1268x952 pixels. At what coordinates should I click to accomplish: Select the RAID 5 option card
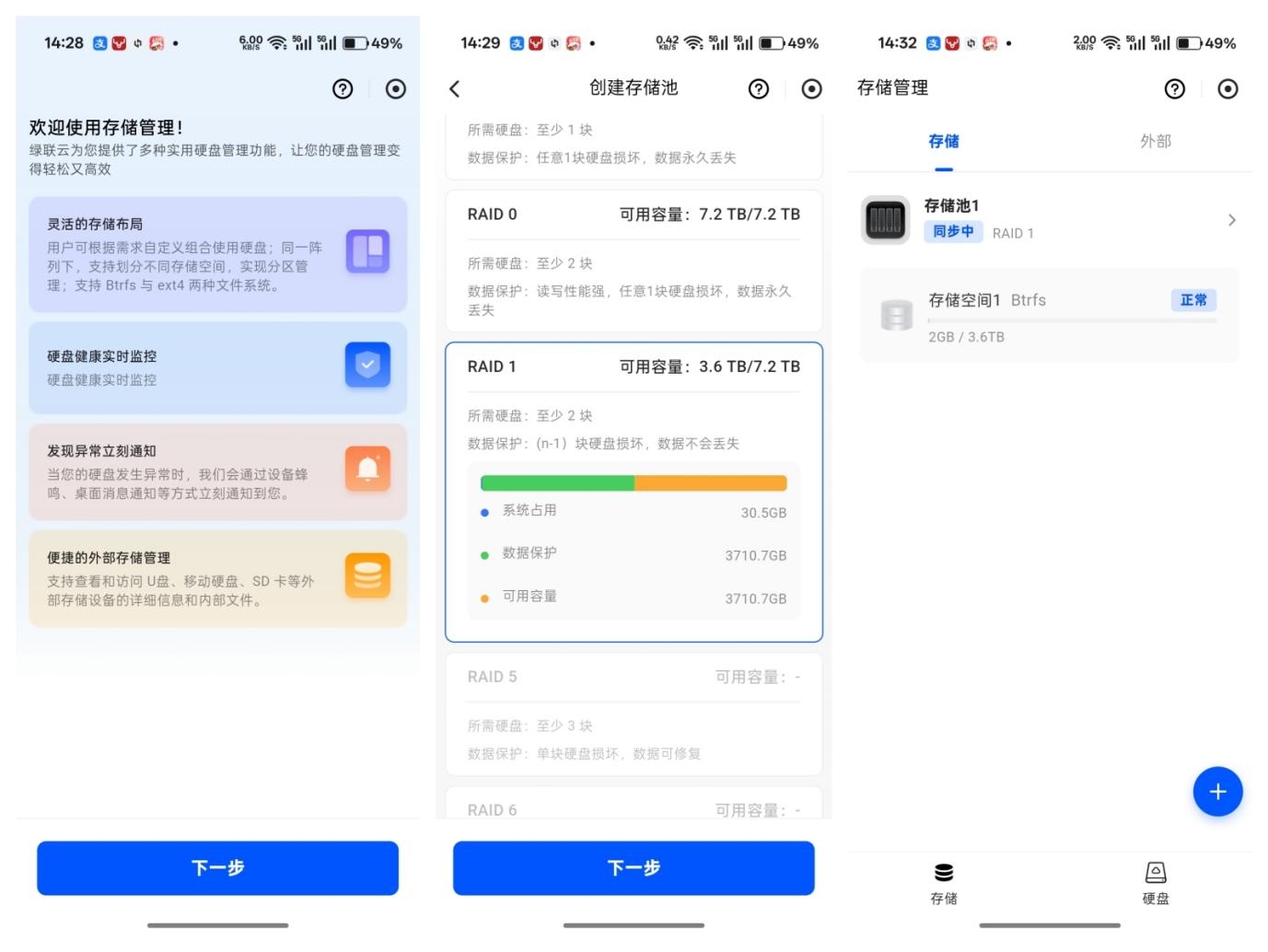tap(634, 714)
